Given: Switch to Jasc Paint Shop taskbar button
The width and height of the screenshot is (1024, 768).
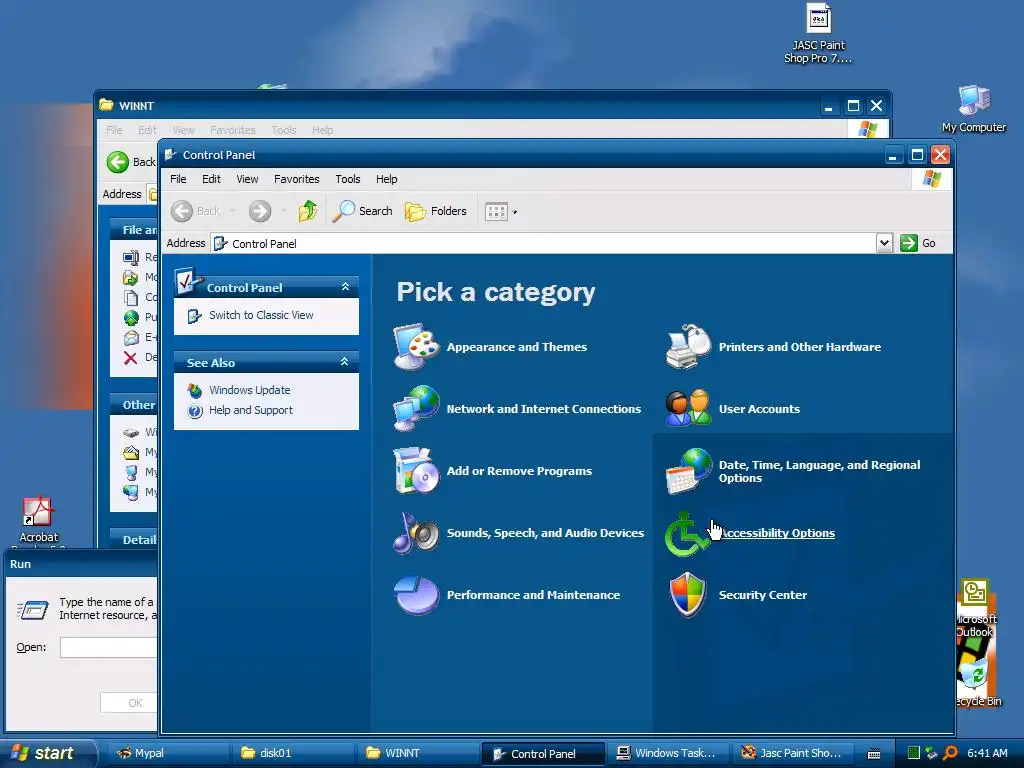Looking at the screenshot, I should [794, 753].
